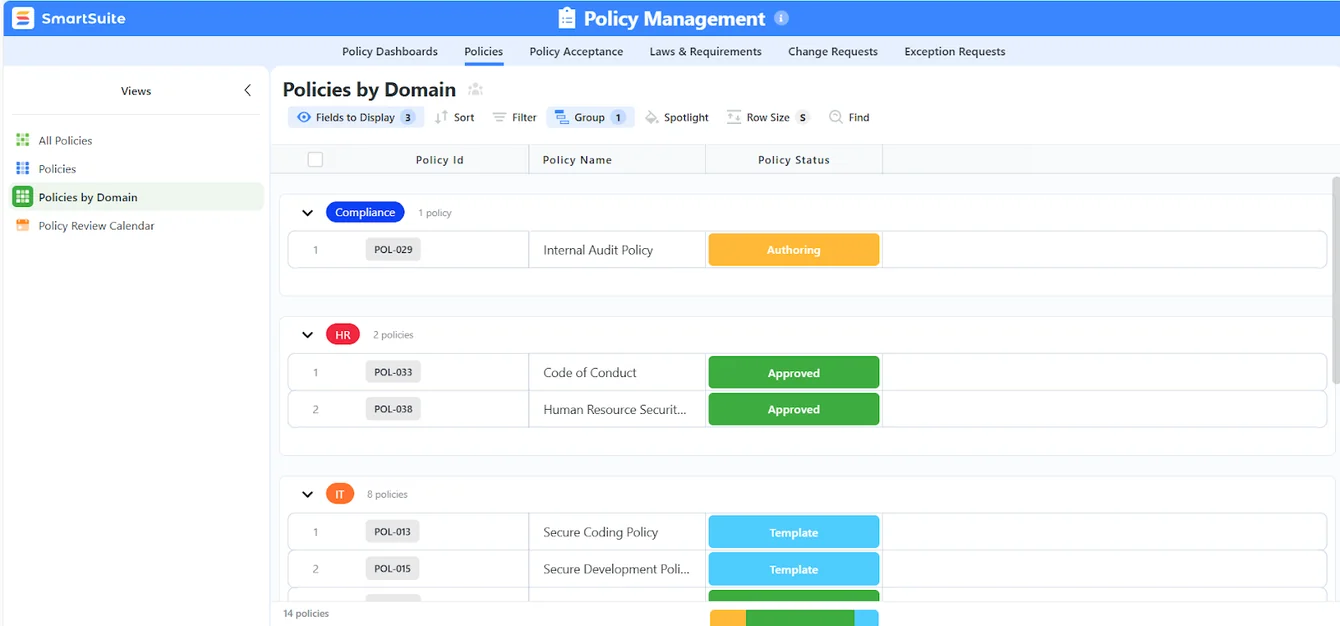Click the blue Policies view icon
Screen dimensions: 1340x626
pos(23,168)
